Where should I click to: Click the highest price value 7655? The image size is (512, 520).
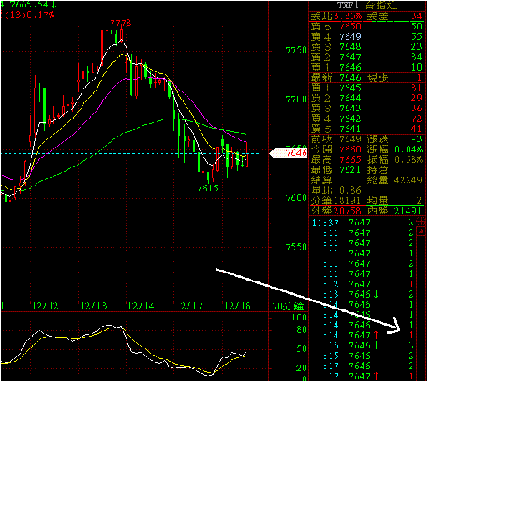[350, 160]
